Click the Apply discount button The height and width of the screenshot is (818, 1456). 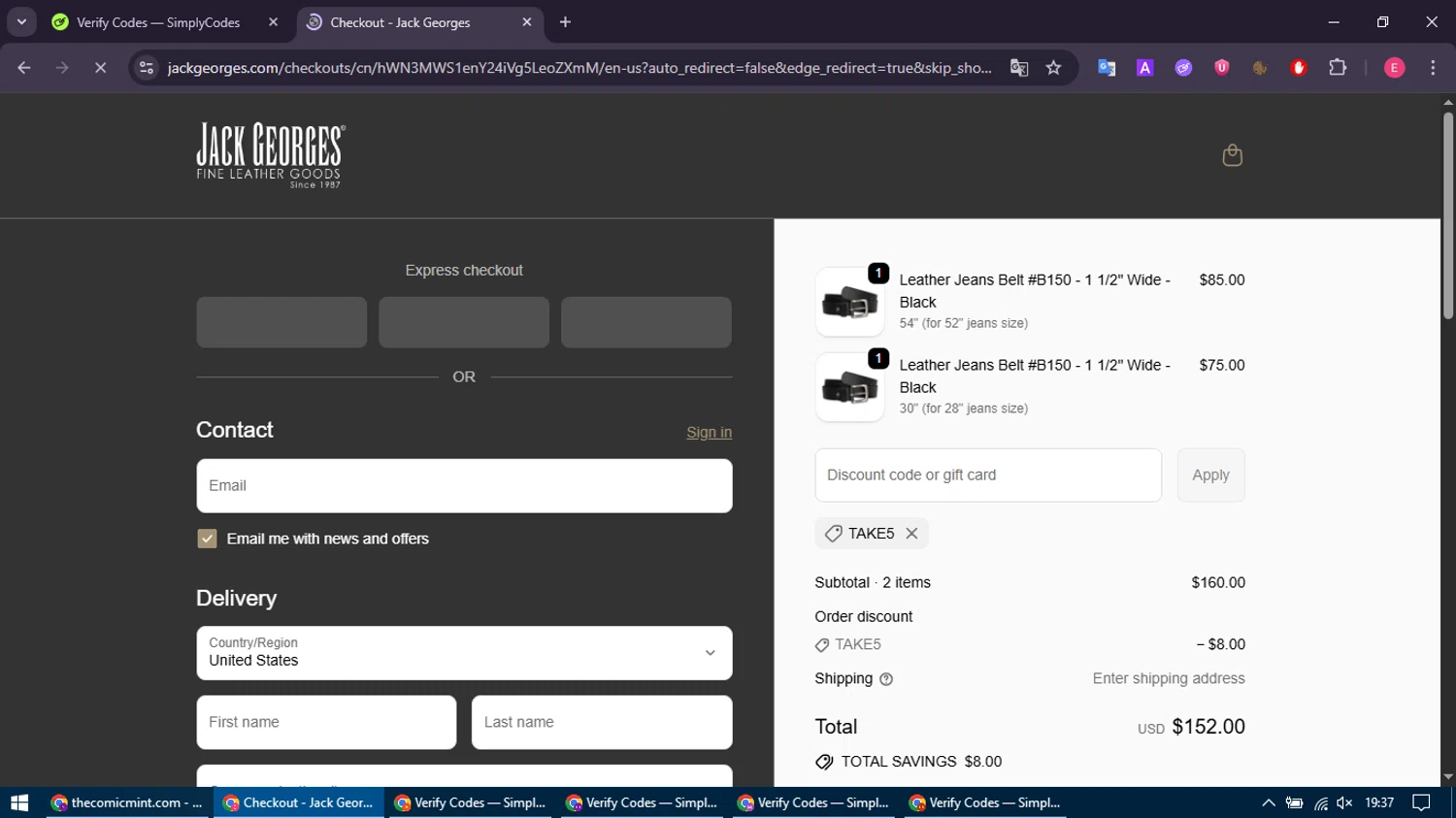pos(1210,475)
